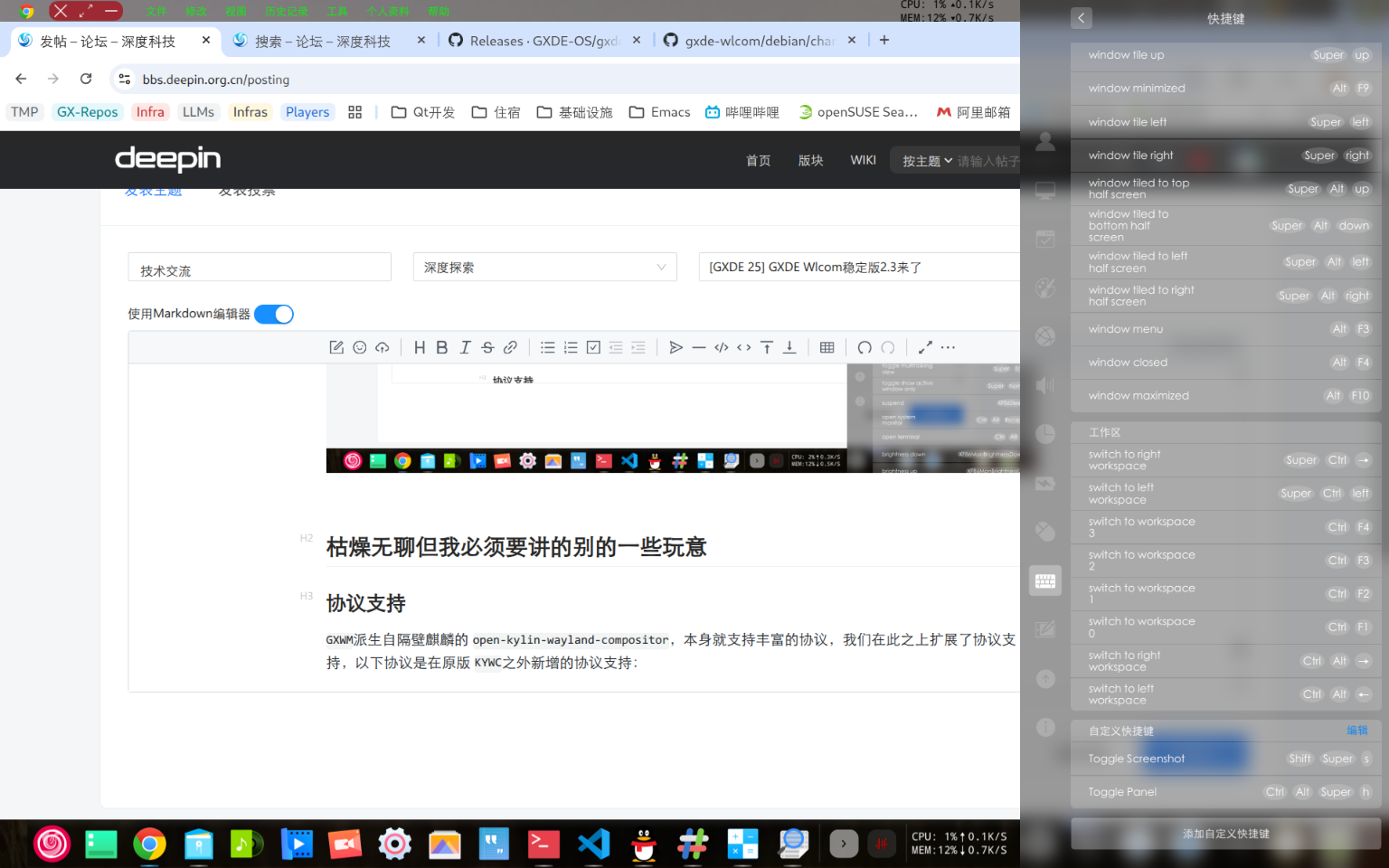Viewport: 1389px width, 868px height.
Task: Open the emoji picker in the editor
Action: [360, 347]
